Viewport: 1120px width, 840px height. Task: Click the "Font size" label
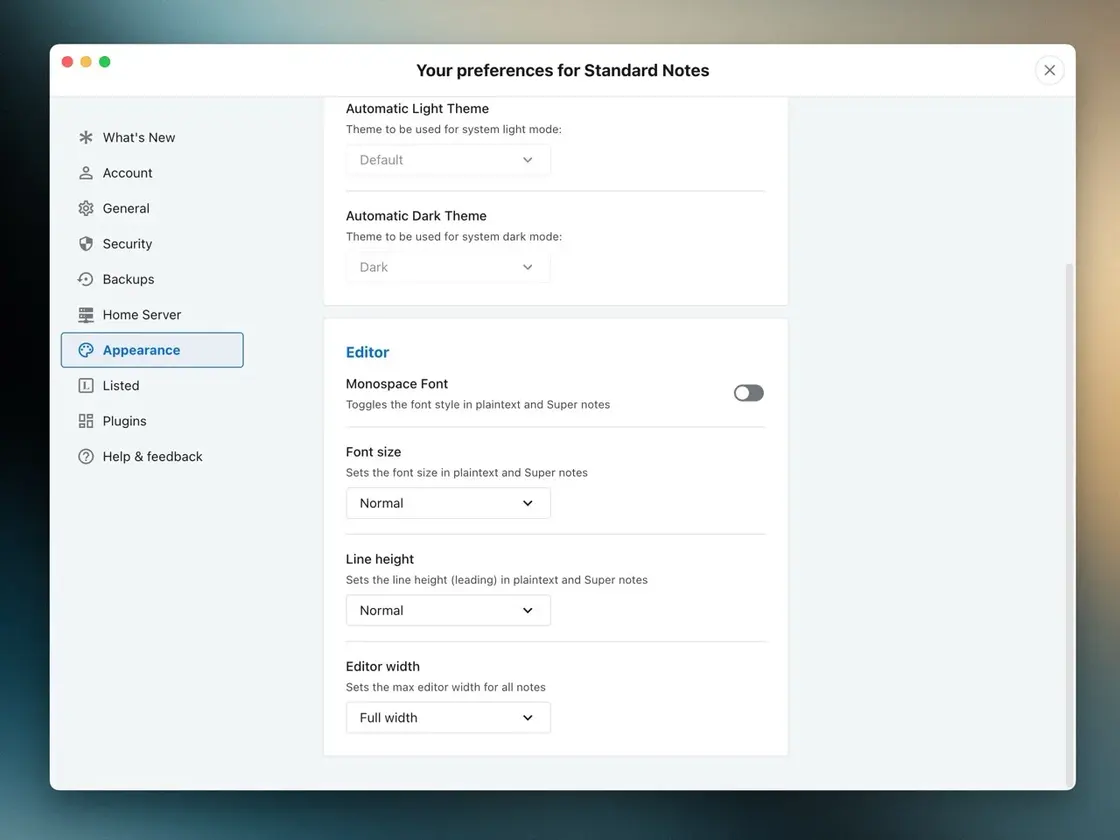click(x=374, y=451)
